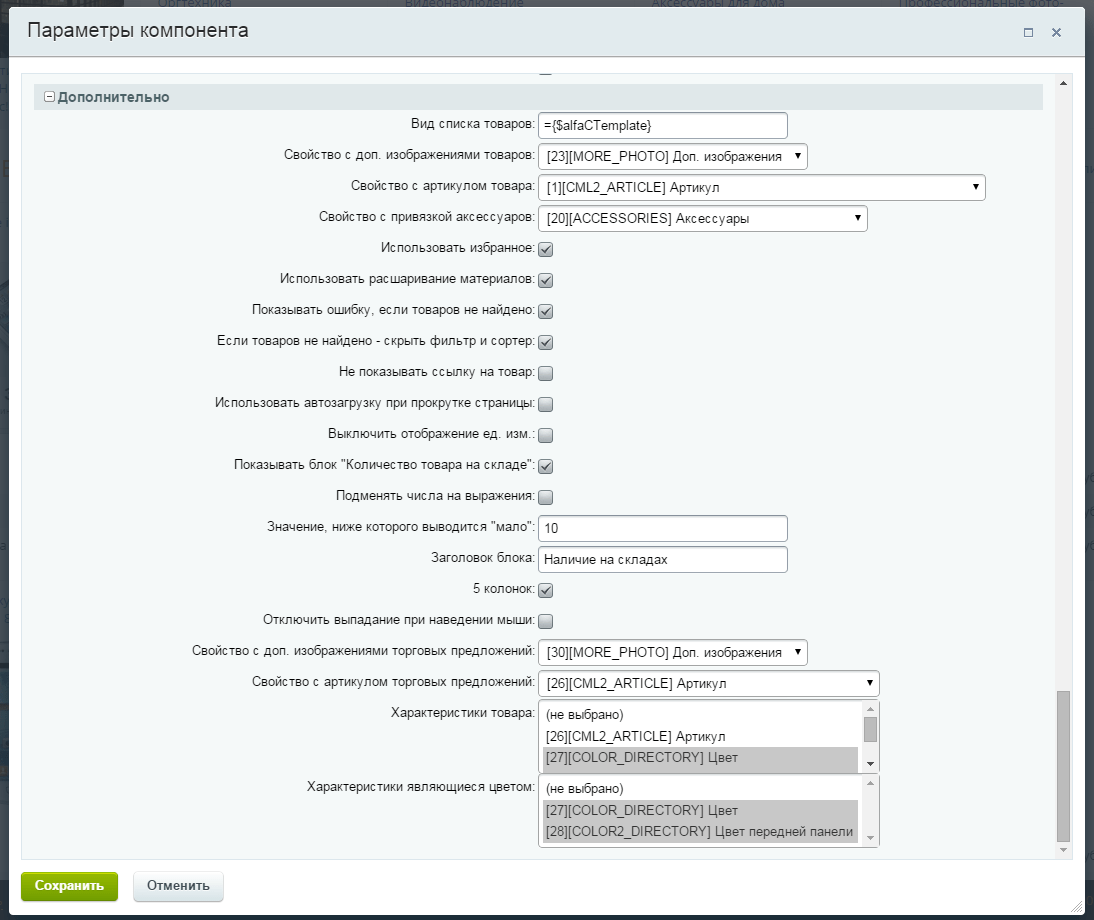Screen dimensions: 1094x920
Task: Click the Вид списка товаров input field
Action: click(663, 126)
